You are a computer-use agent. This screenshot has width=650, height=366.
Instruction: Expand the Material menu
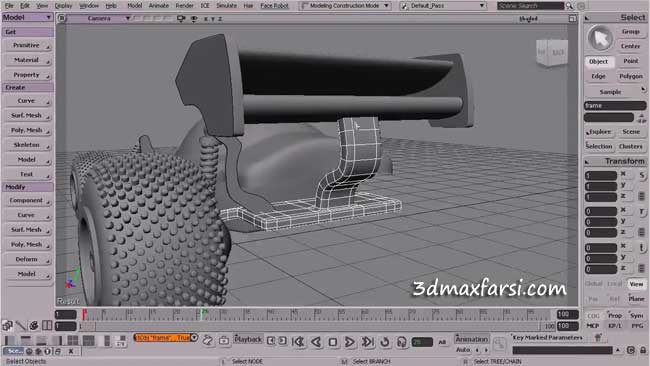27,60
